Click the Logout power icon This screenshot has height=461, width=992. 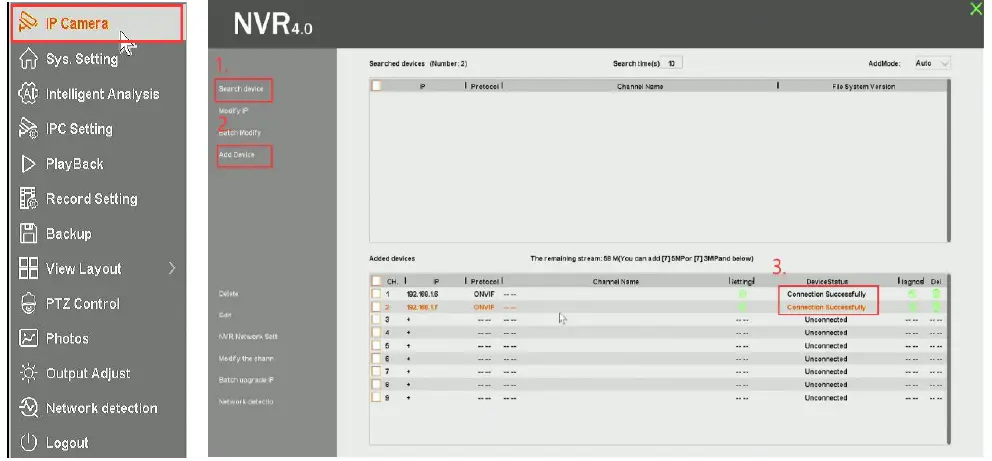tap(28, 443)
